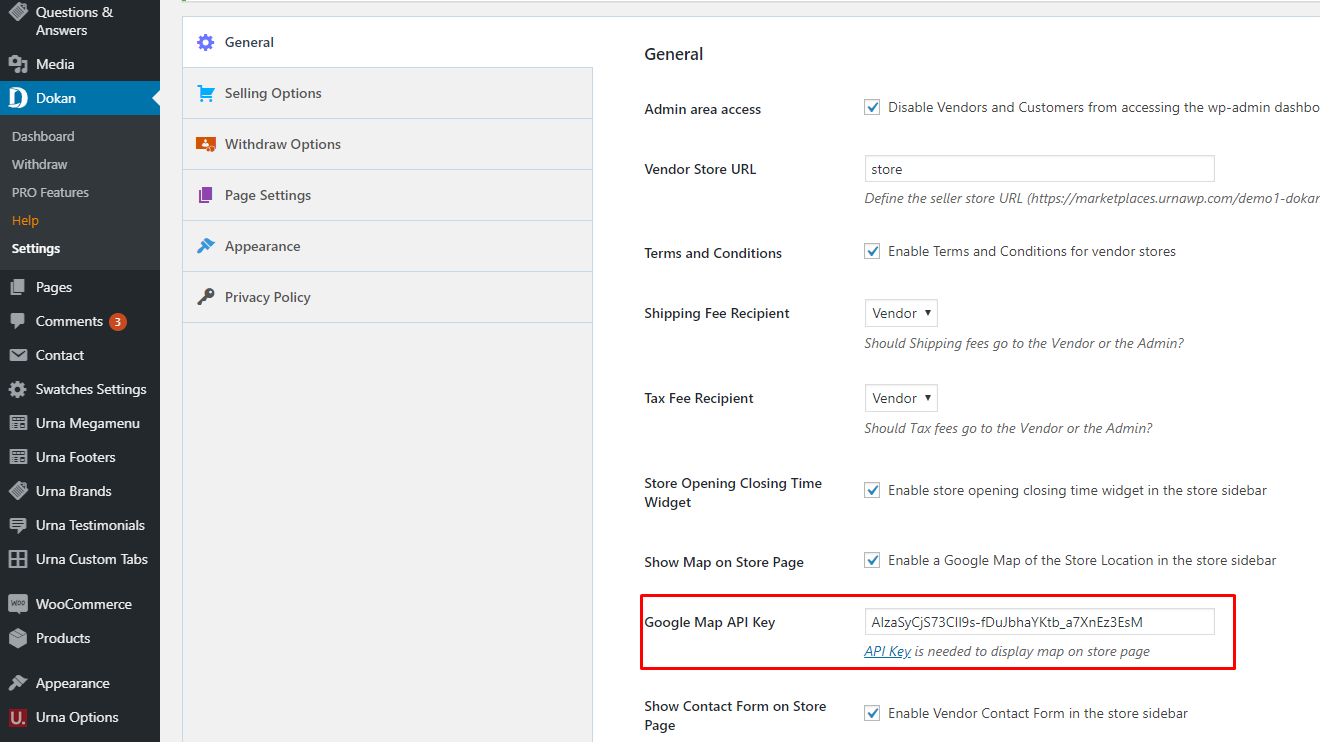Open Dokan Withdraw submenu item

40,164
